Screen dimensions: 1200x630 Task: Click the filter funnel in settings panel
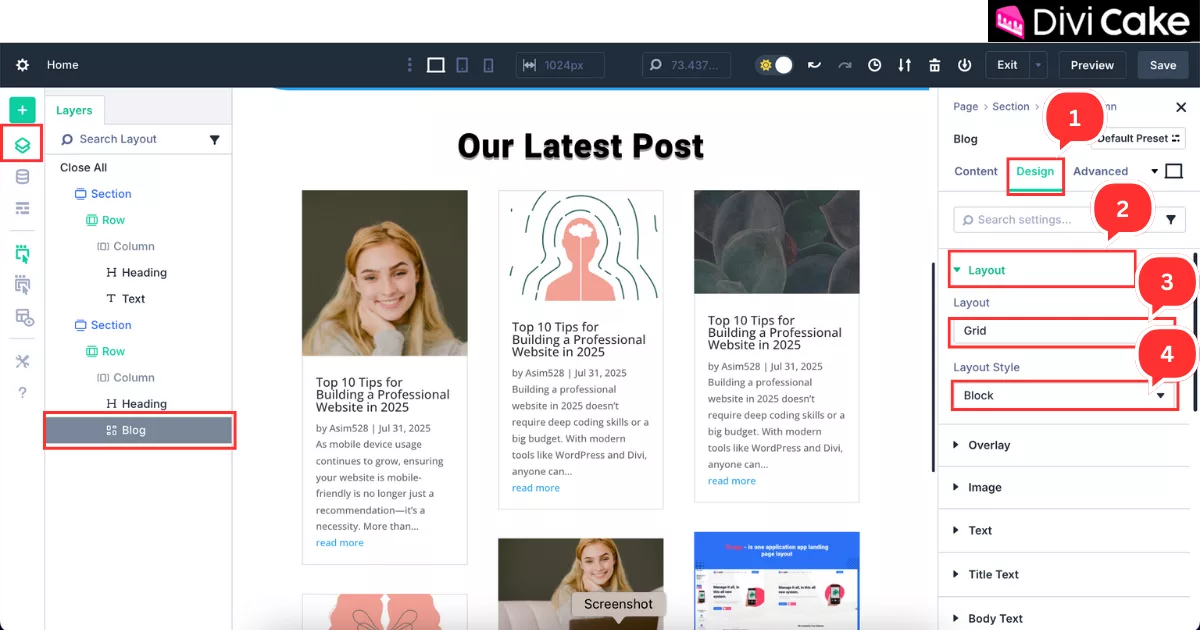(x=1172, y=220)
